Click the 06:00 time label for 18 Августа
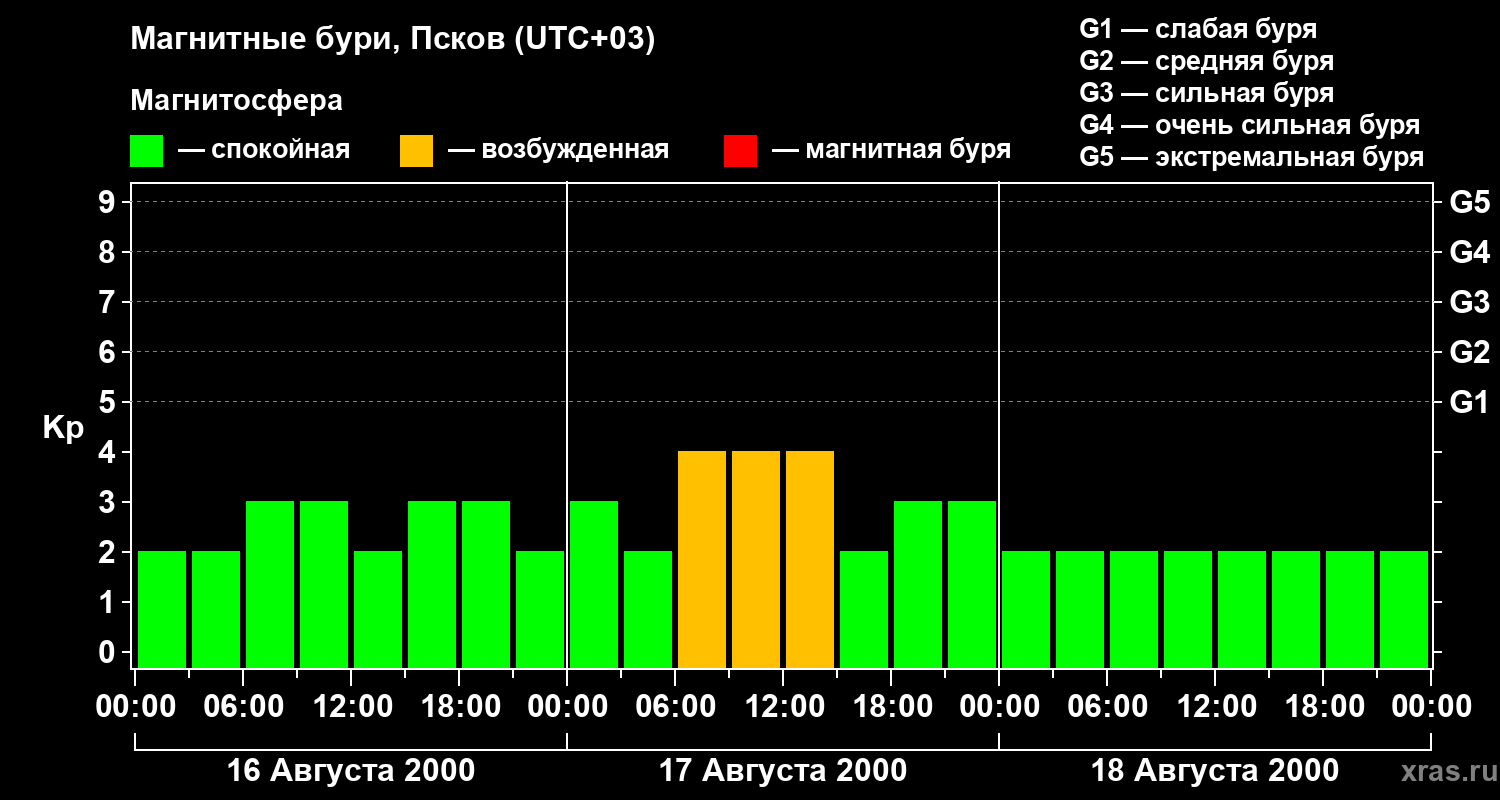The width and height of the screenshot is (1500, 800). (1107, 707)
